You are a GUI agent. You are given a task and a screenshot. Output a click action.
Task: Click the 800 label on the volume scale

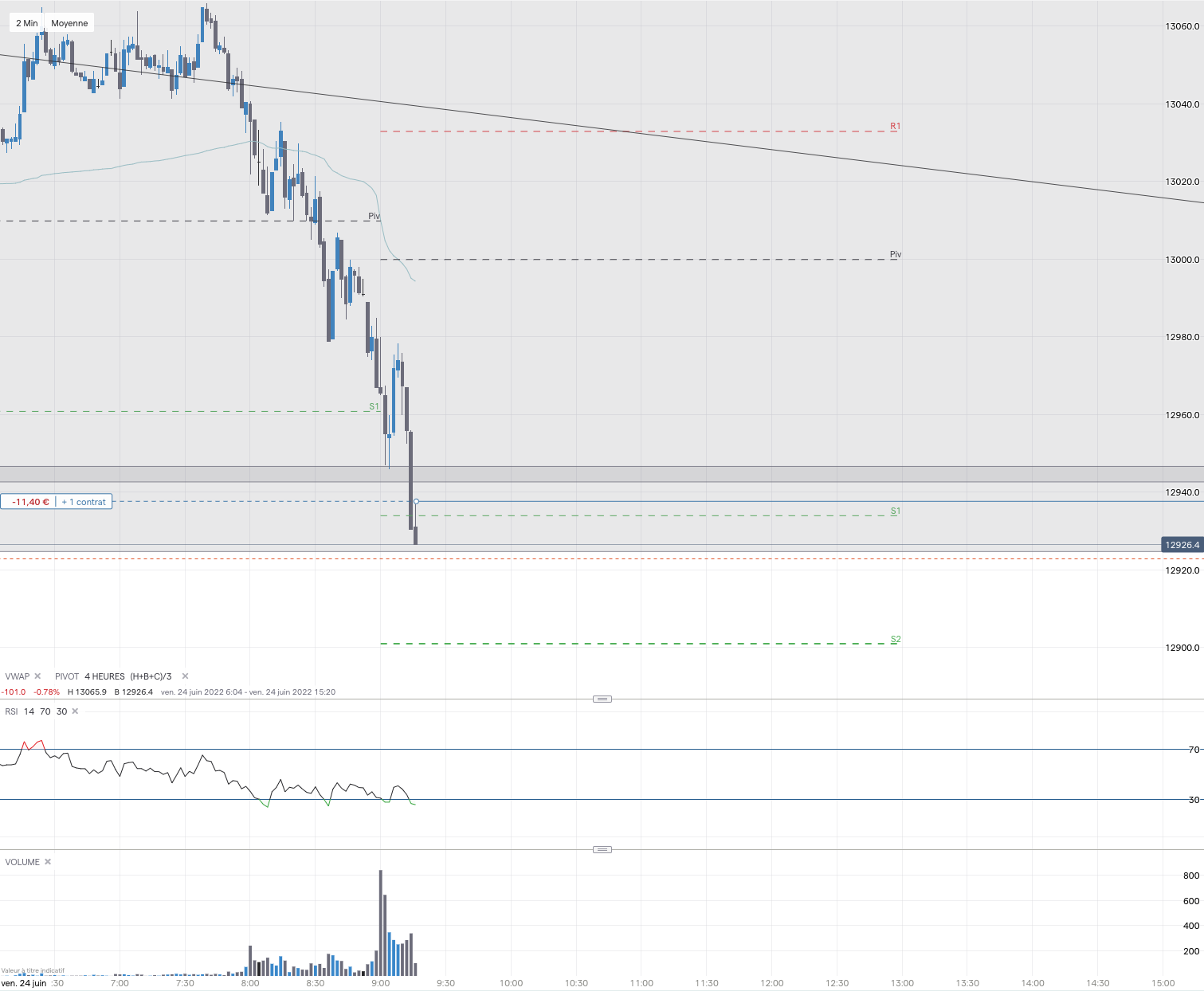1191,876
